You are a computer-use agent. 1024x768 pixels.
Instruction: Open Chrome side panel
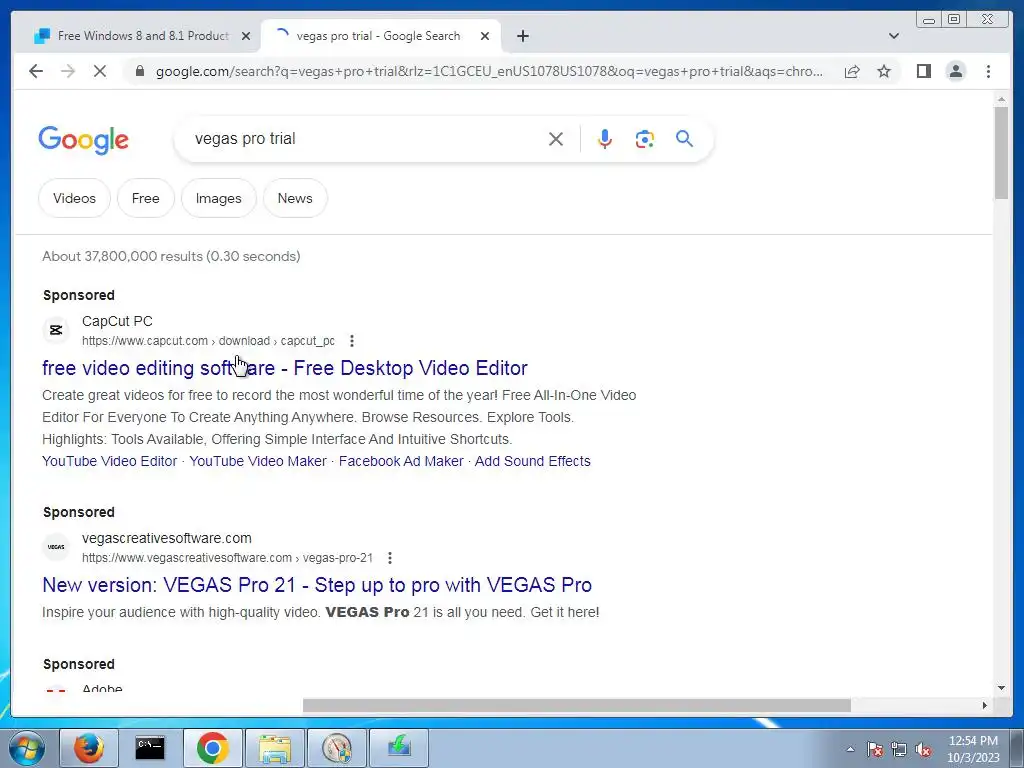pos(923,71)
